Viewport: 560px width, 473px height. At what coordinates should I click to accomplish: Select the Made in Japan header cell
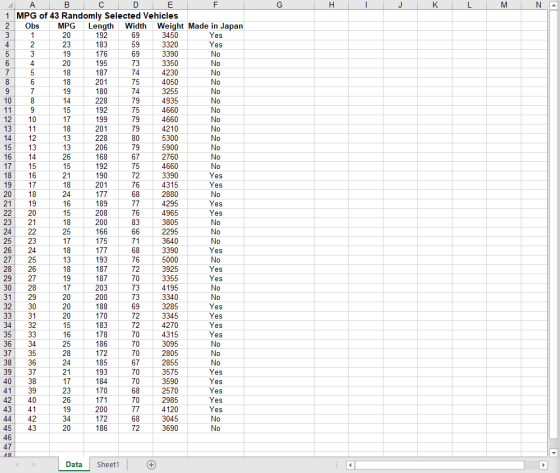click(216, 26)
